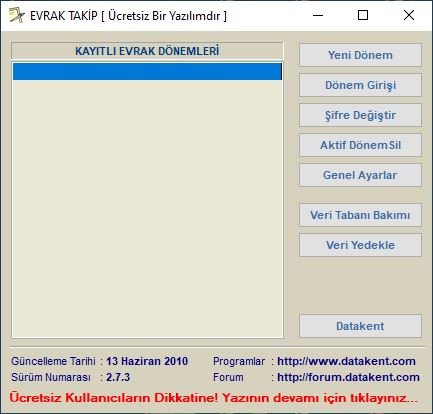433x414 pixels.
Task: Change password via Şifre Değiştir
Action: pos(360,115)
